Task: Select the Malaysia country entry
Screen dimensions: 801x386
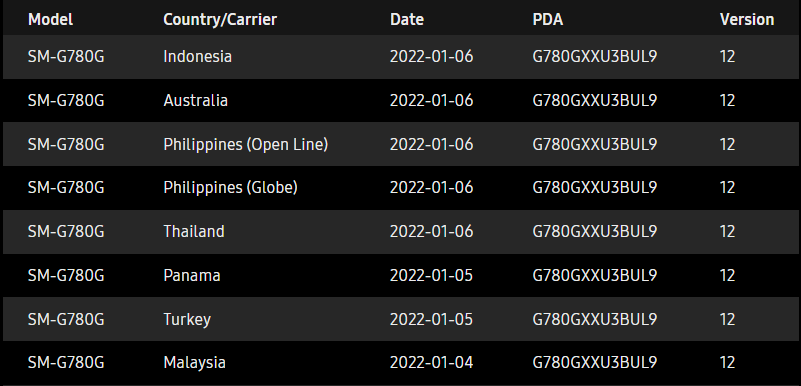Action: coord(194,363)
